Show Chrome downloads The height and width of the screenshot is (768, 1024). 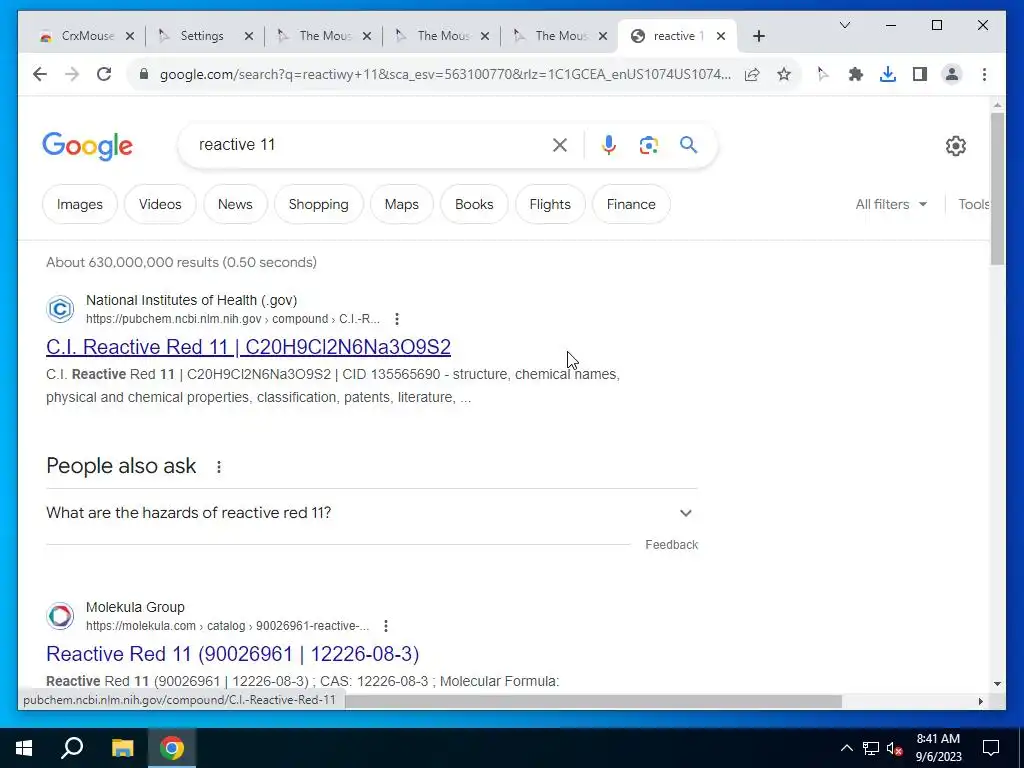(888, 74)
